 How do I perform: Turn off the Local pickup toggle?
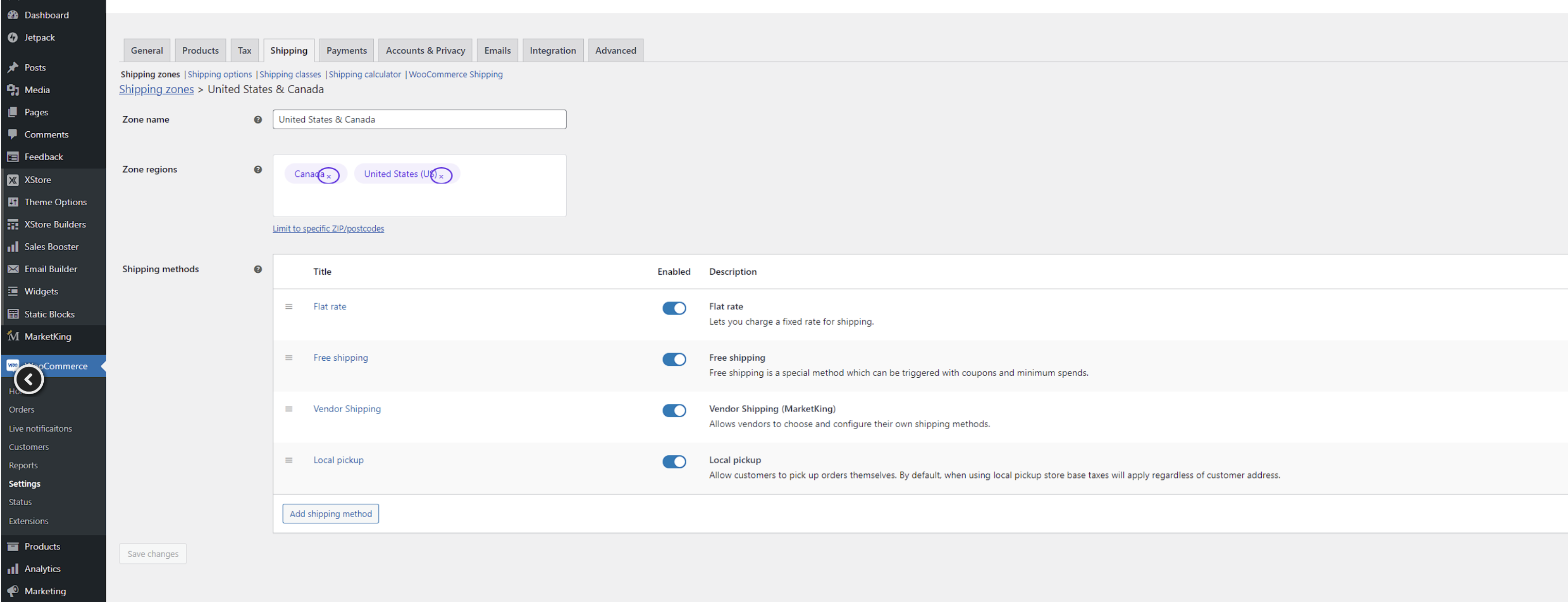click(674, 462)
